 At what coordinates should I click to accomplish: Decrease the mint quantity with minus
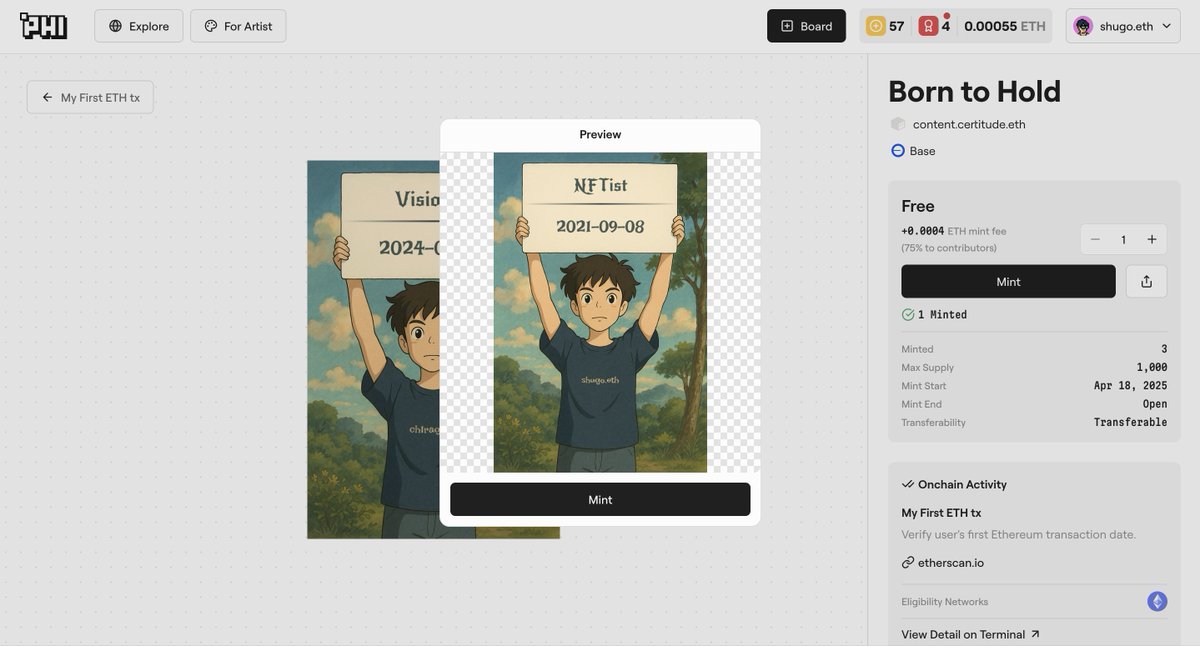click(x=1095, y=239)
